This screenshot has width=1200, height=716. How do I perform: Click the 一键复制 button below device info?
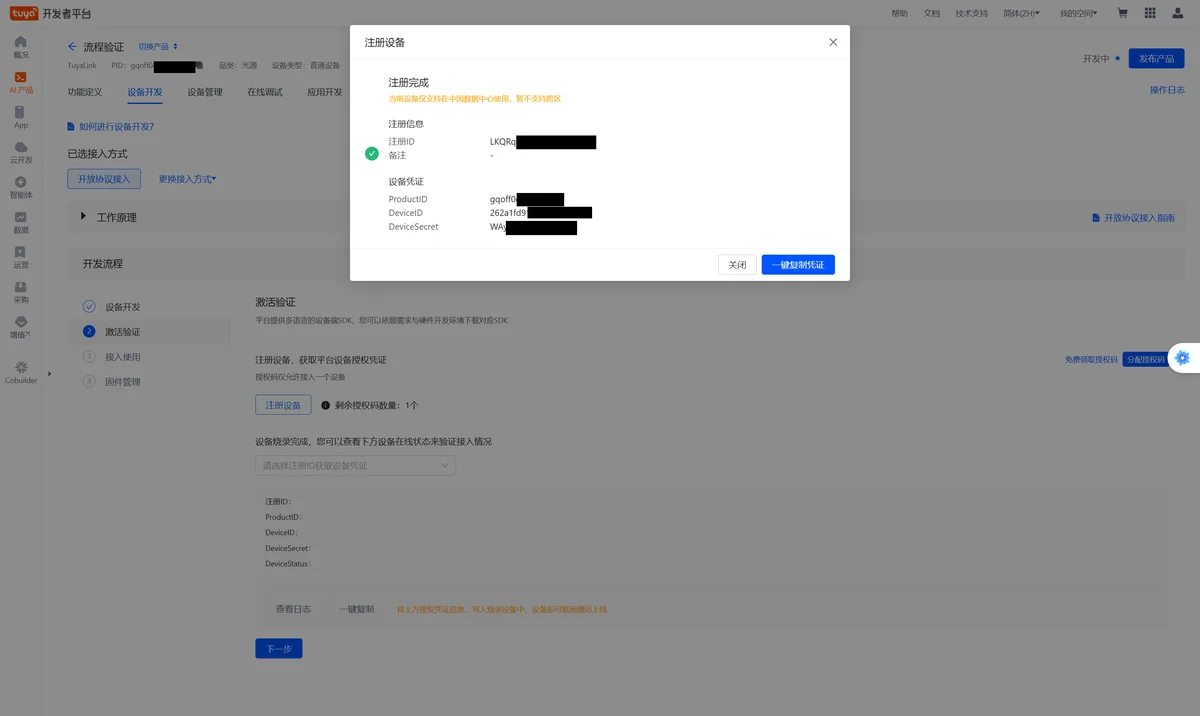click(356, 609)
